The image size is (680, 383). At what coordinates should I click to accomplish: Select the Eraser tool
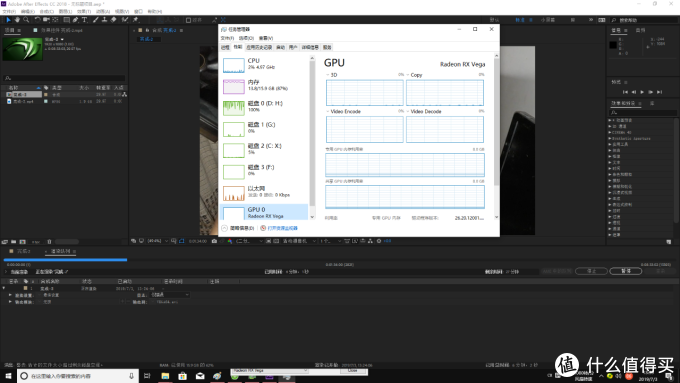pyautogui.click(x=114, y=20)
